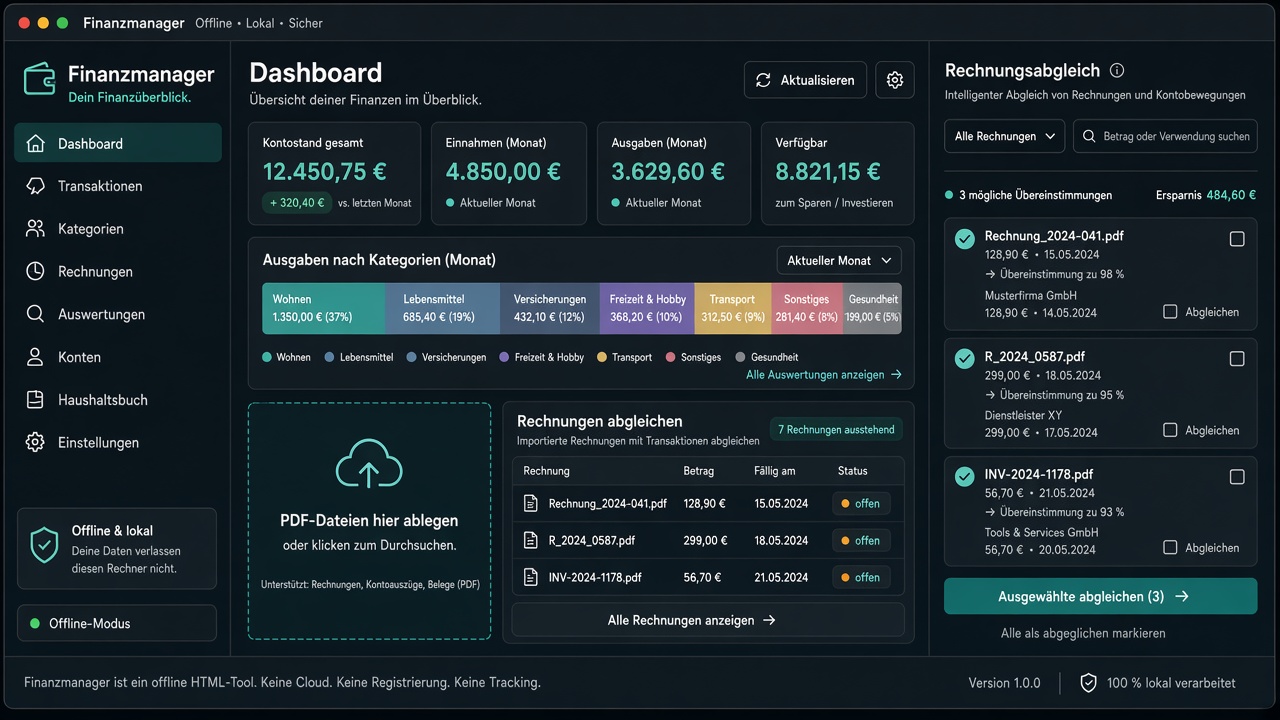Image resolution: width=1280 pixels, height=720 pixels.
Task: Click the arrow icon in Ausgewählte abgleichen button
Action: [1182, 596]
